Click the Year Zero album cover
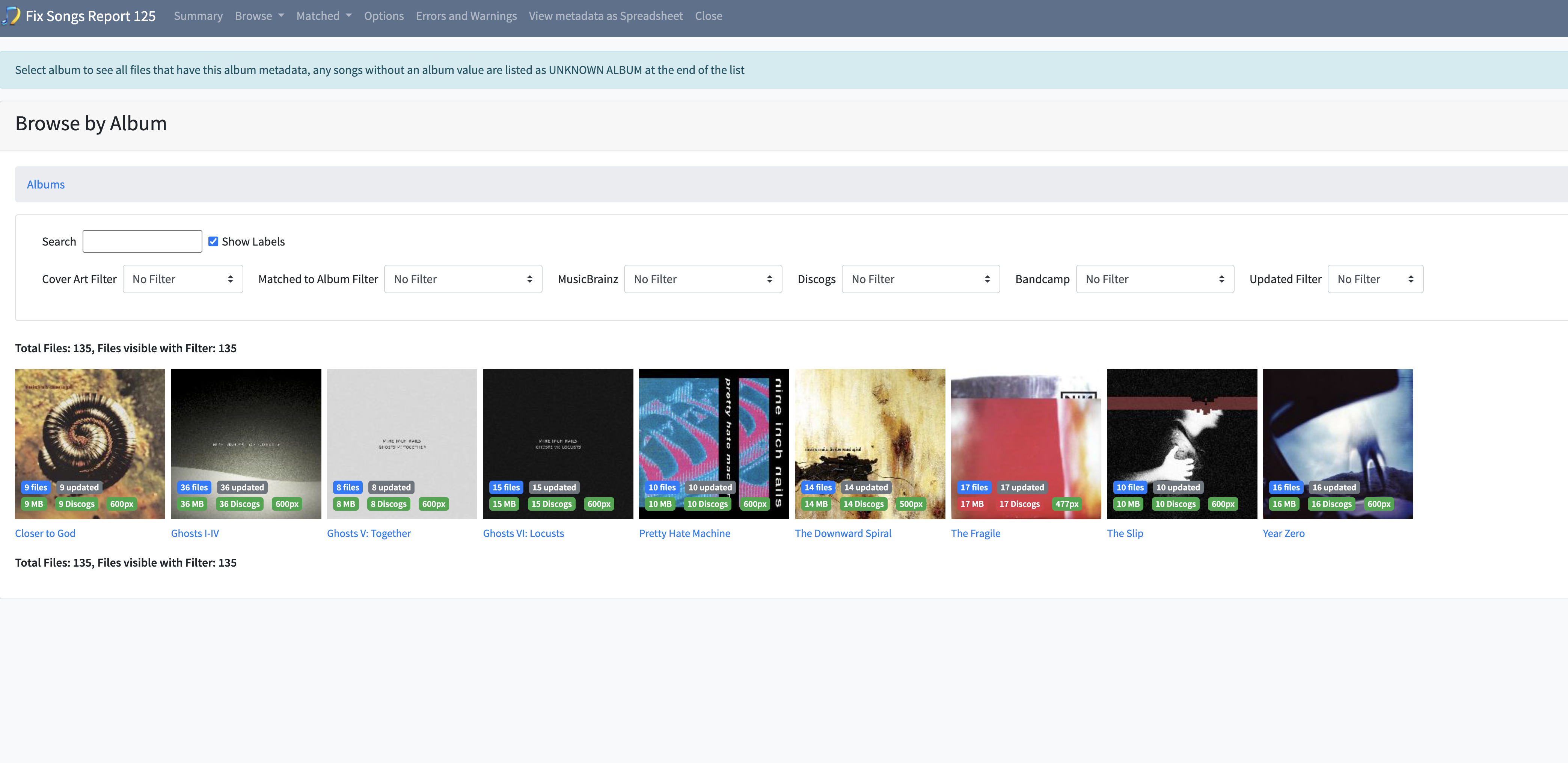The image size is (1568, 763). (1337, 426)
